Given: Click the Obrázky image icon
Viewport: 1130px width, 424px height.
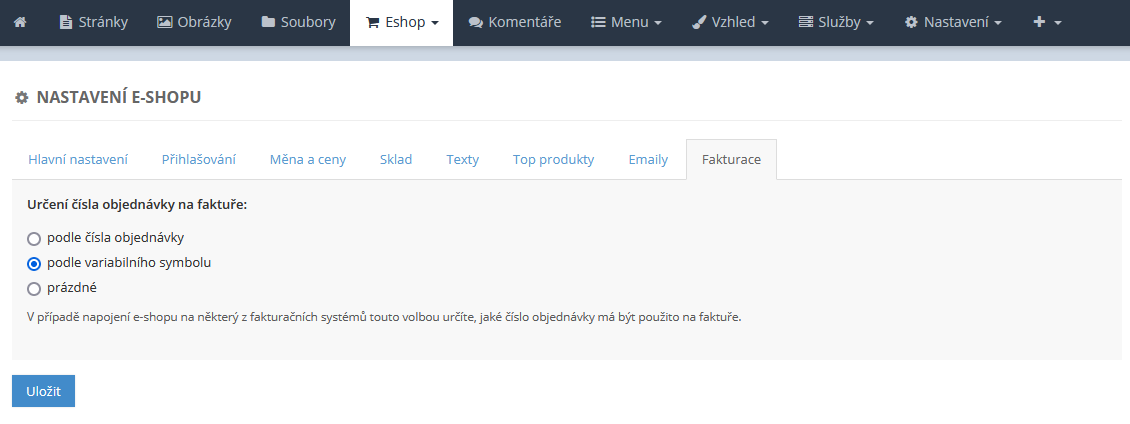Looking at the screenshot, I should [x=165, y=22].
